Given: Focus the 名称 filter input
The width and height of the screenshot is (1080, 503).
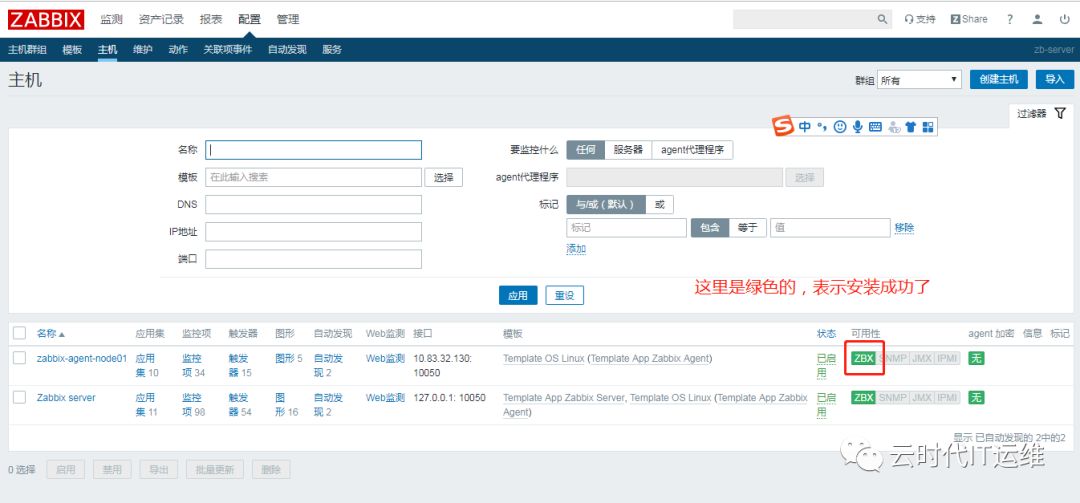Looking at the screenshot, I should 313,150.
